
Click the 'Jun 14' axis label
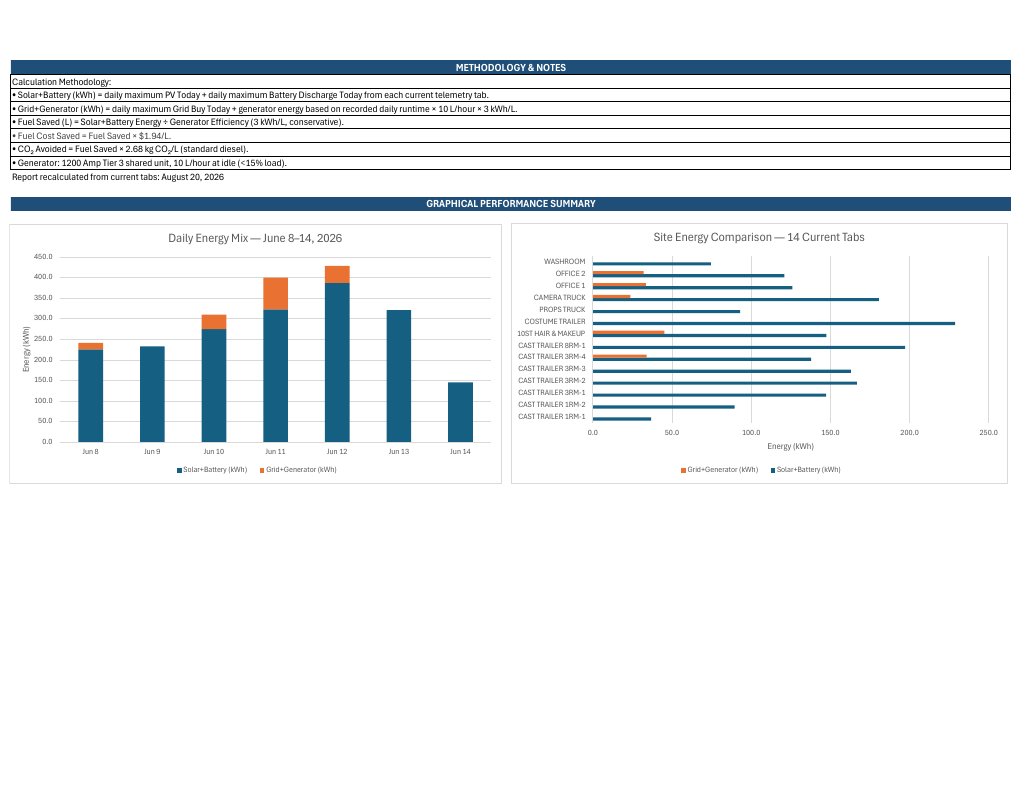click(x=460, y=452)
